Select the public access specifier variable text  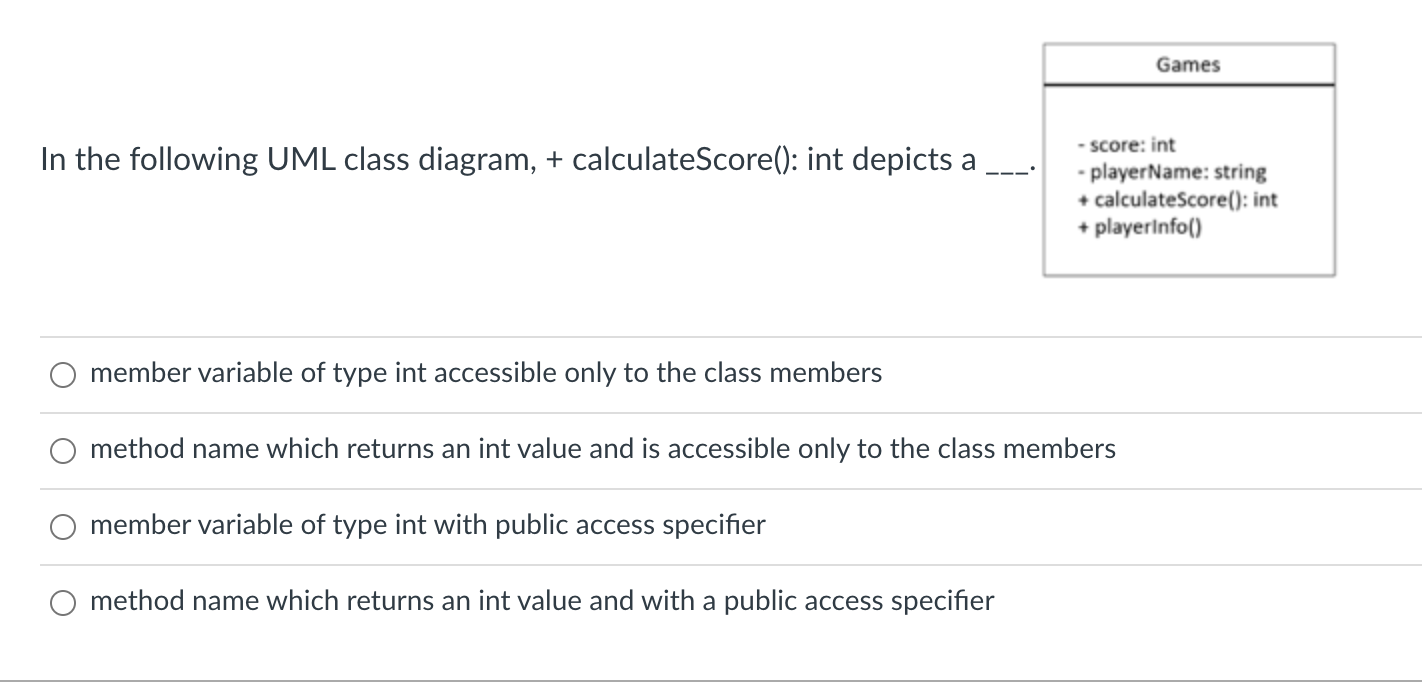[x=427, y=525]
